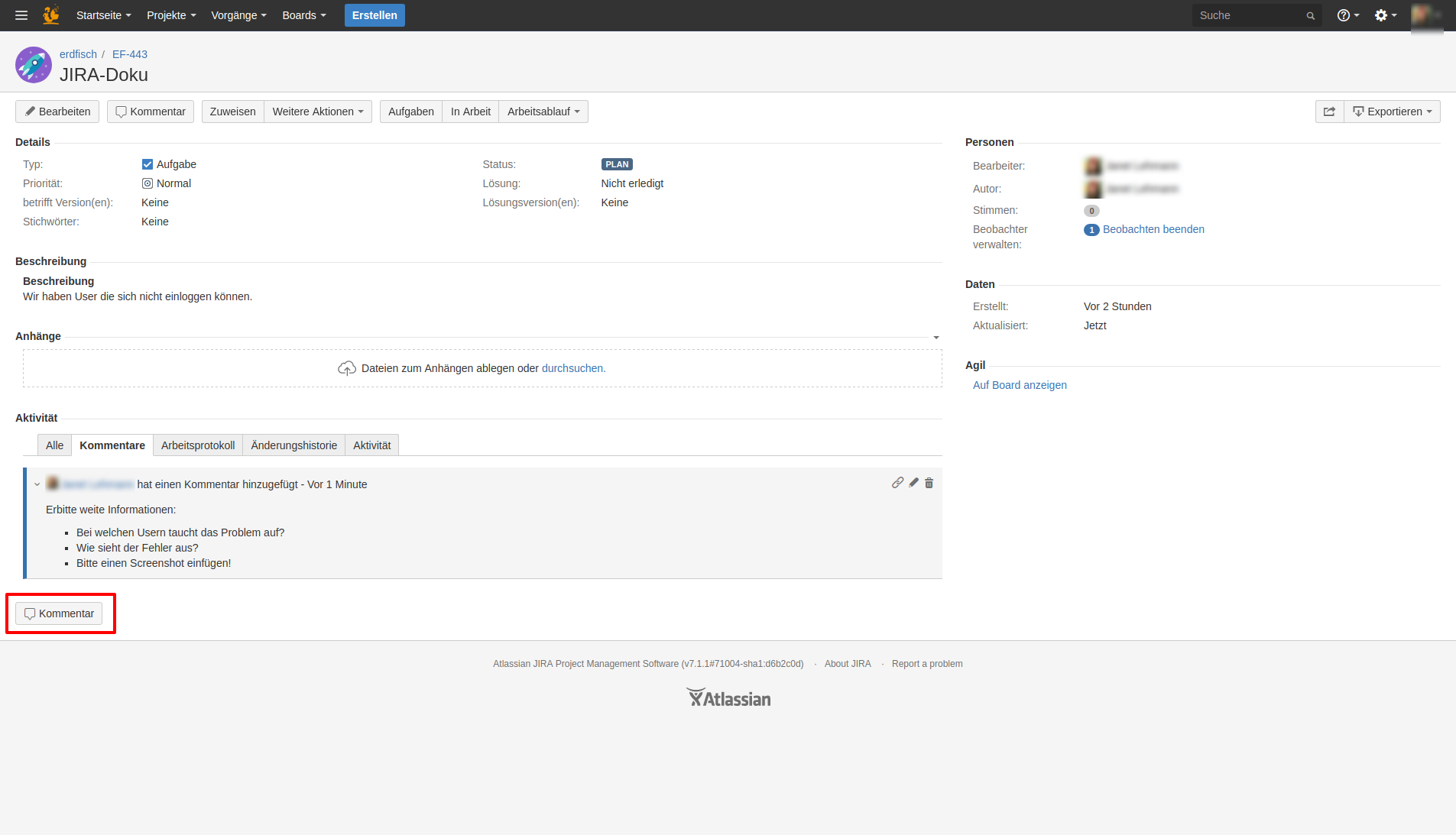Click the Aufgaben transition button
The image size is (1456, 835).
coord(410,112)
